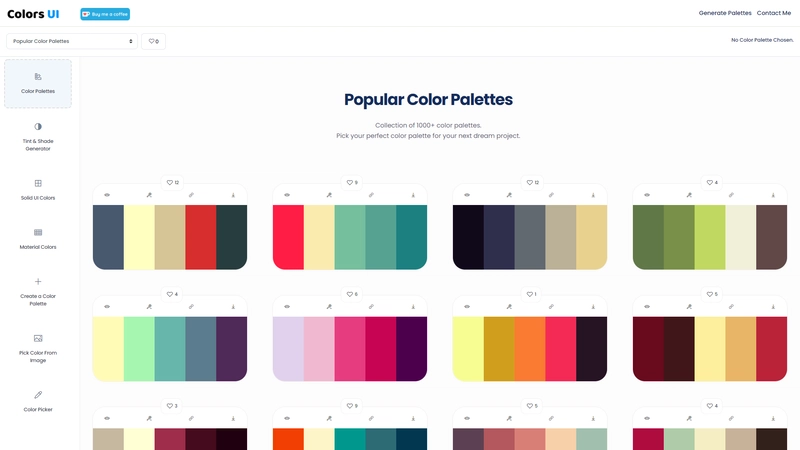Toggle the eye icon on the first palette
This screenshot has height=450, width=800.
click(x=107, y=195)
